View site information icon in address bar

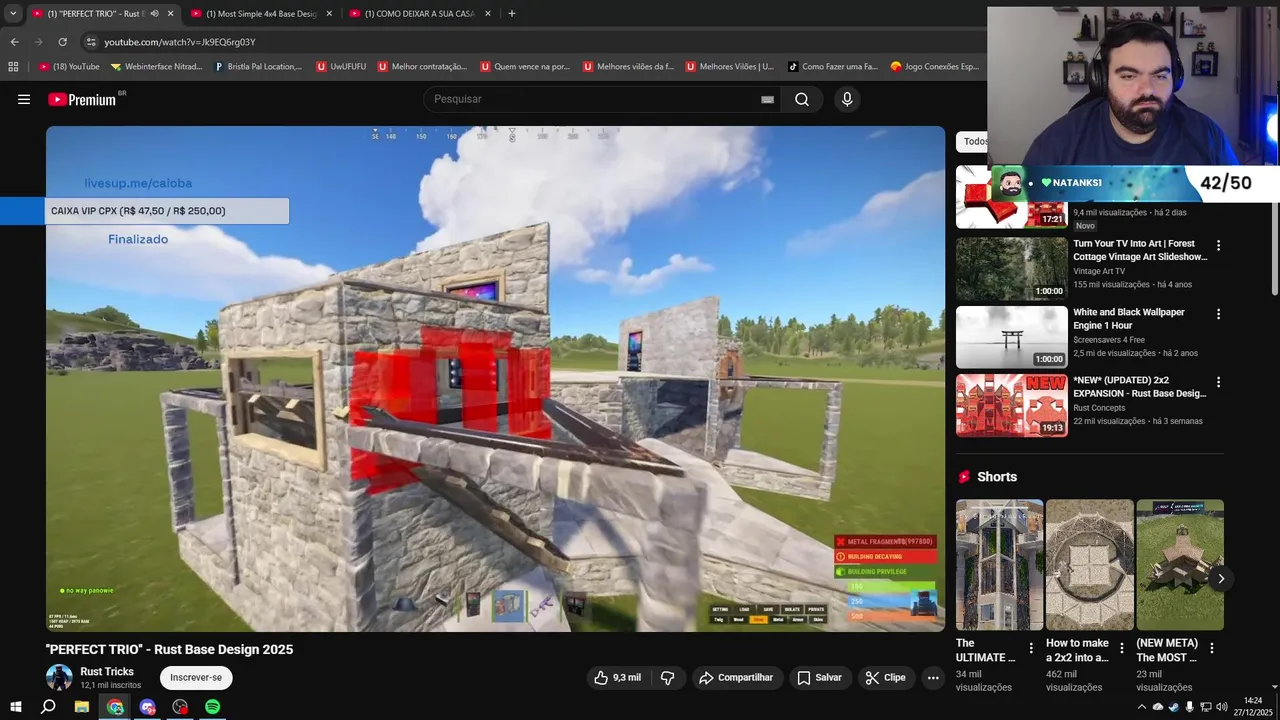(x=91, y=42)
